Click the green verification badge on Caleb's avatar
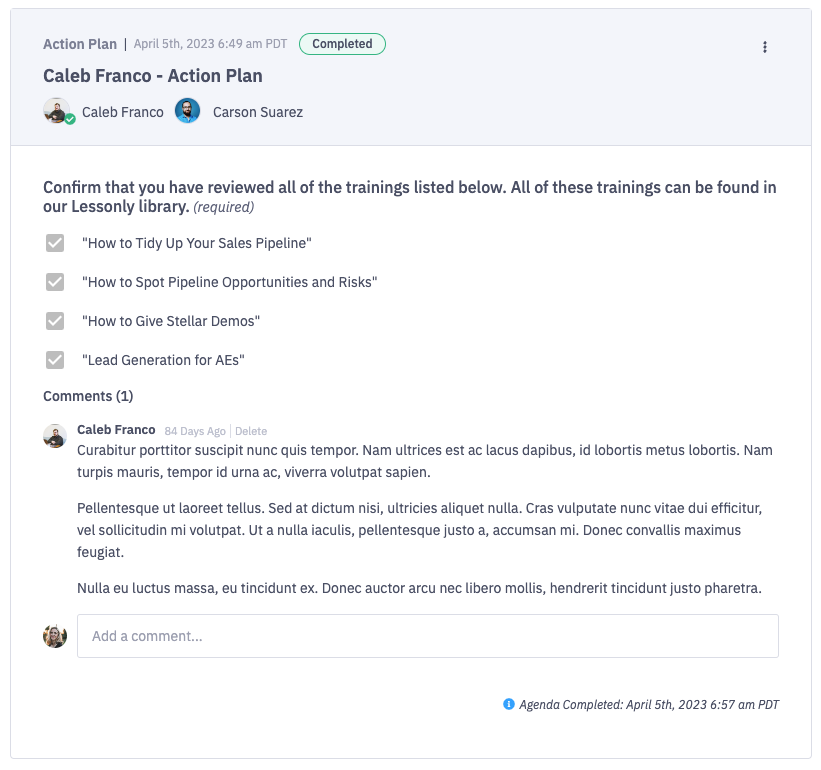The width and height of the screenshot is (821, 770). coord(69,121)
